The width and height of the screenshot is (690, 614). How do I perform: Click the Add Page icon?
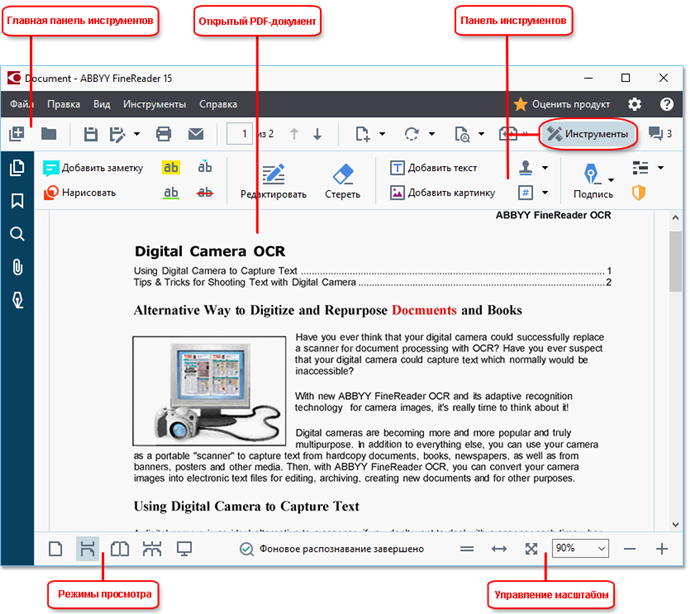click(x=363, y=134)
